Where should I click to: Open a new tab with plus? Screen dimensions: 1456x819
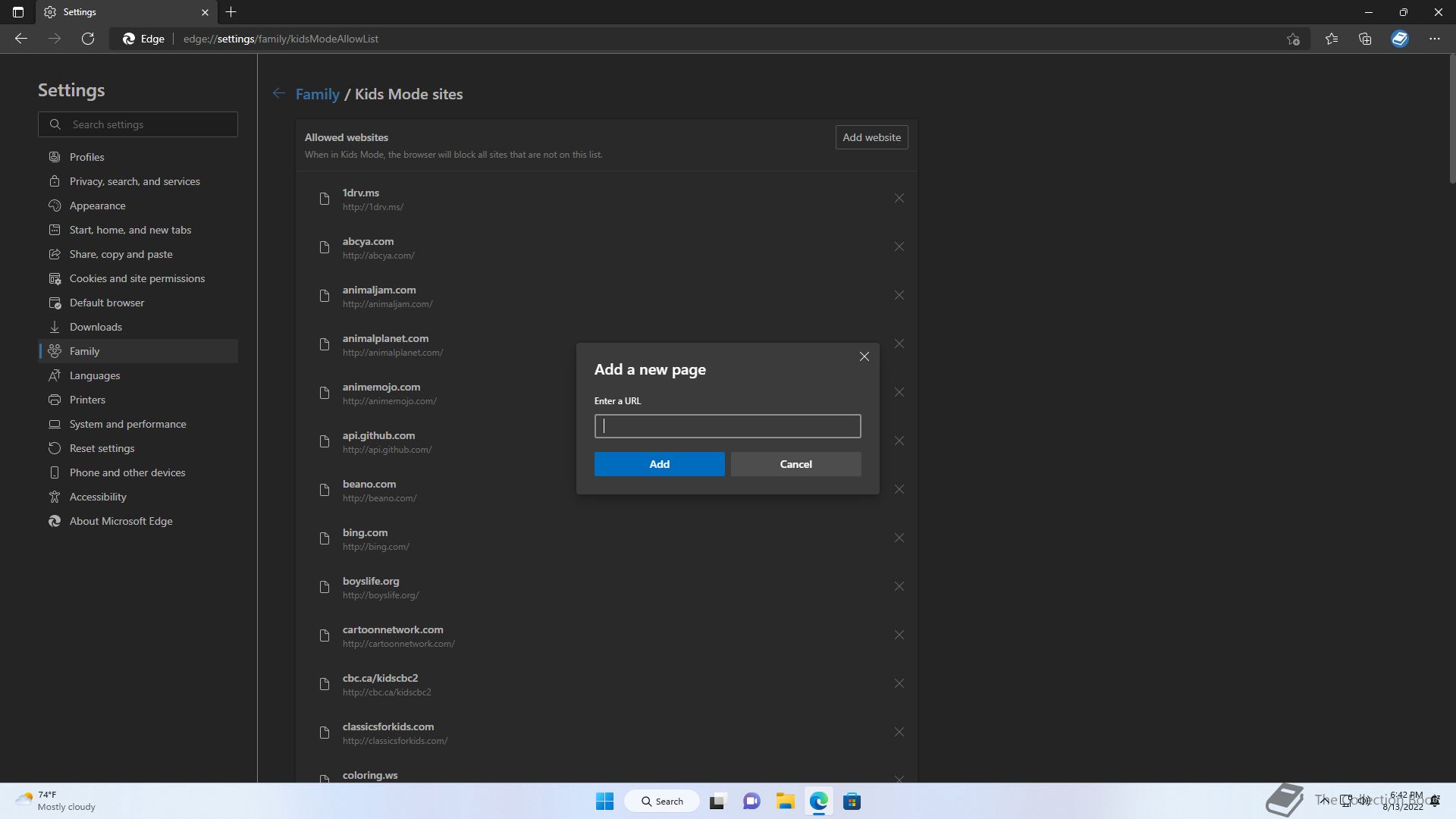coord(231,12)
